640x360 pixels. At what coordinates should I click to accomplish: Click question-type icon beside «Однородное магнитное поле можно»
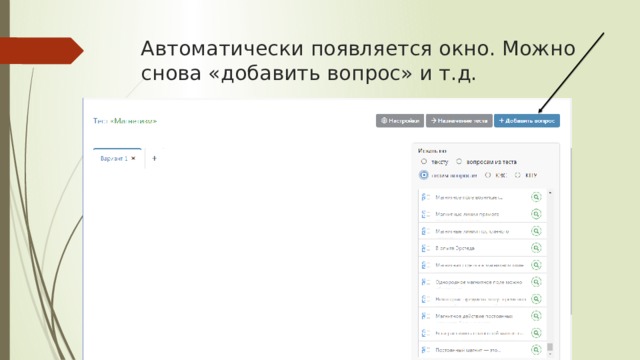[426, 282]
